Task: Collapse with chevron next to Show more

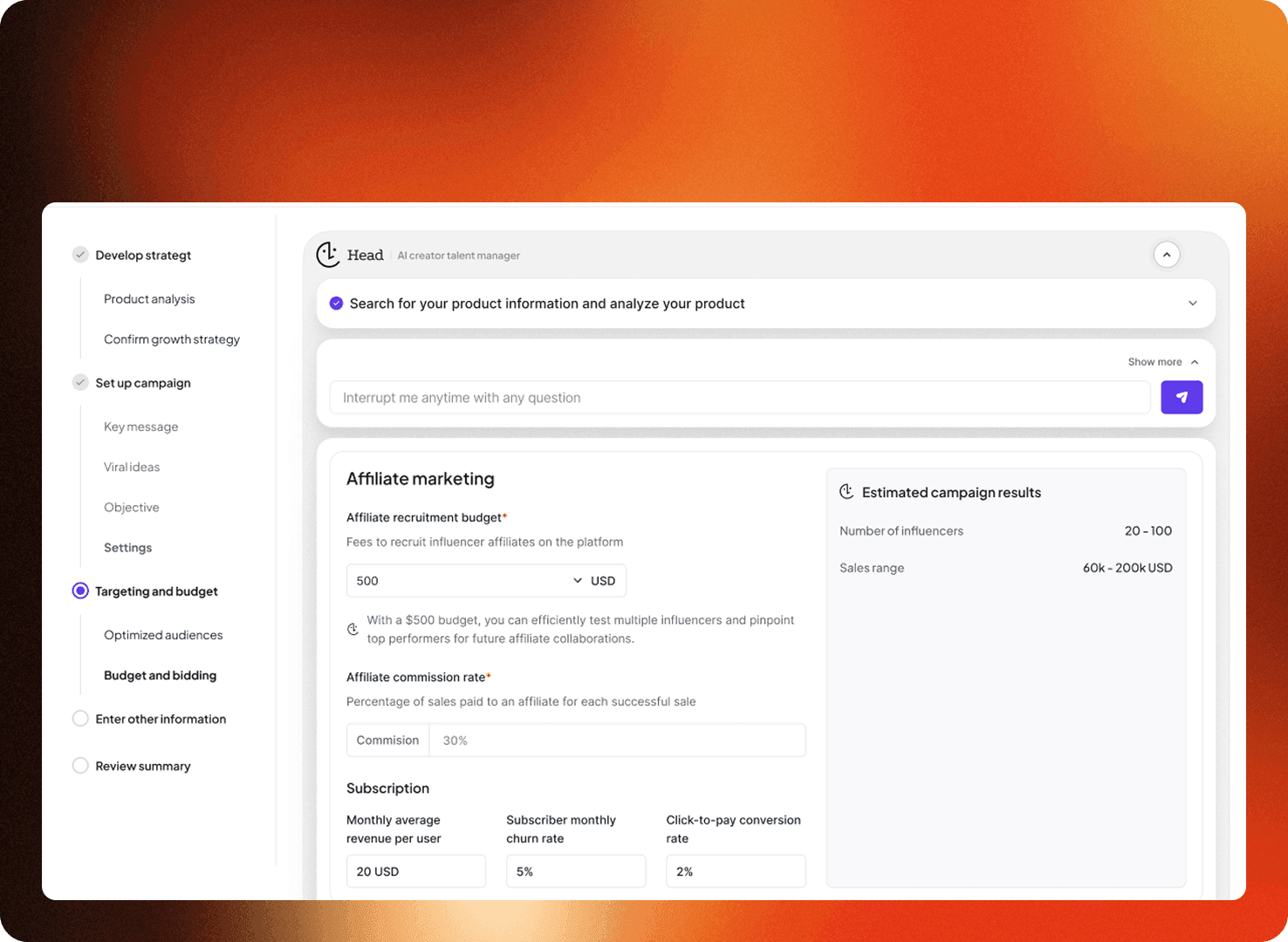Action: 1195,362
